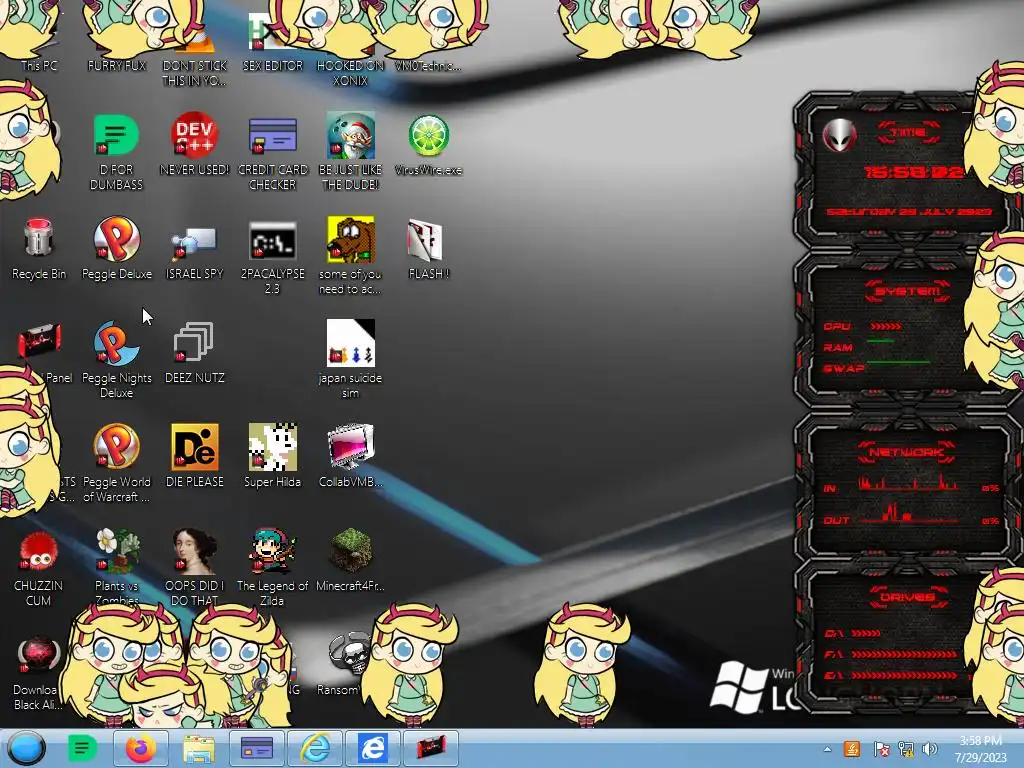
Task: Open the Panel icon with red gadget
Action: (39, 341)
